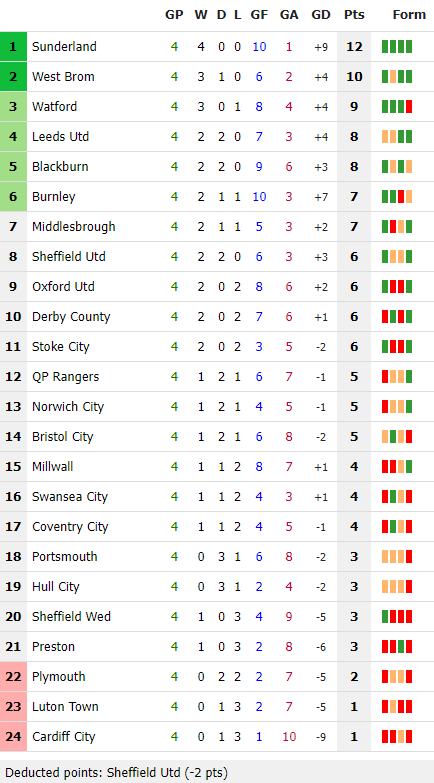Screen dimensions: 434x783
Task: Sort table by GD column header
Action: 321,15
